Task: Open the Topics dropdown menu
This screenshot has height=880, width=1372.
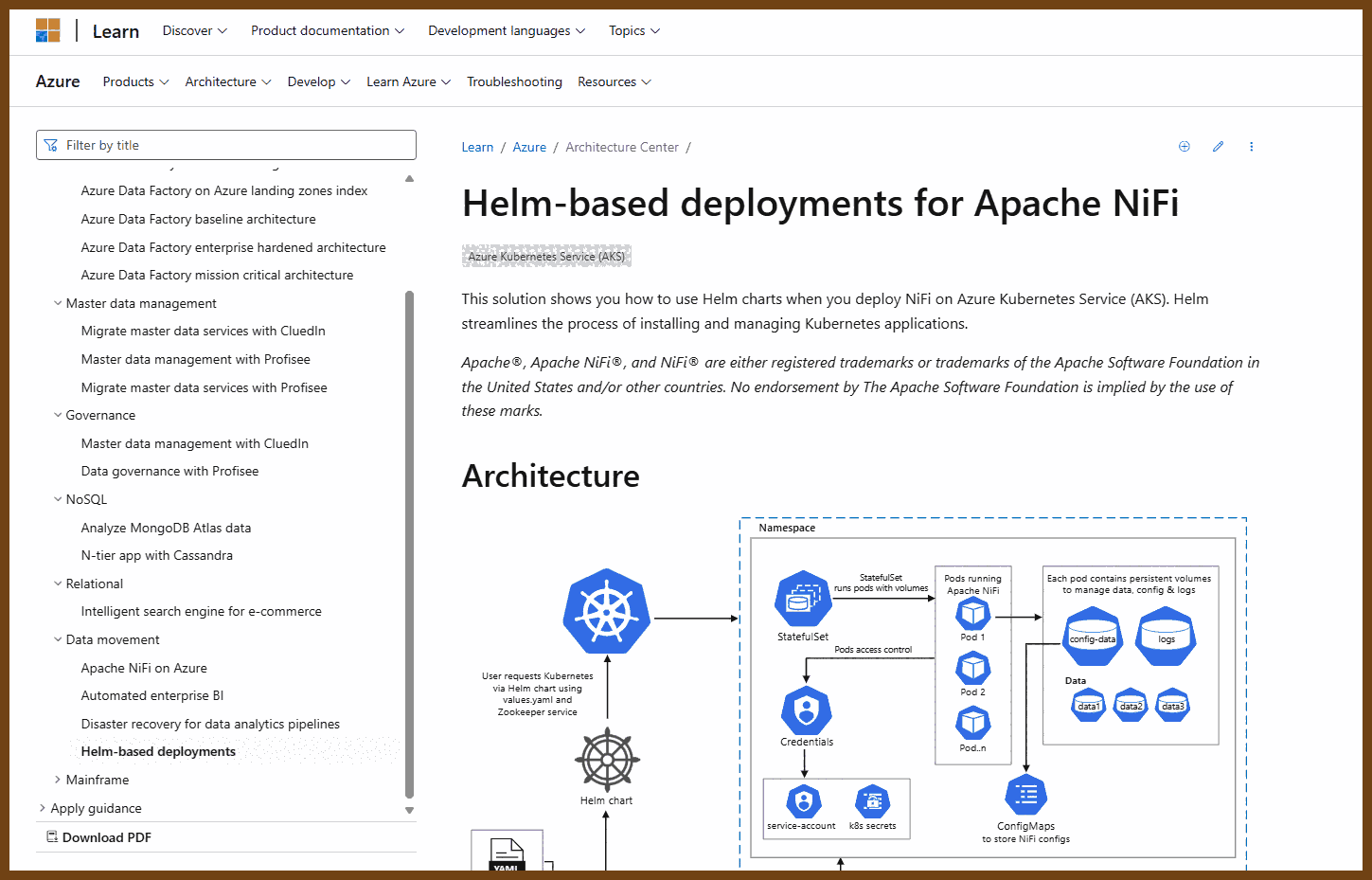Action: [x=634, y=30]
